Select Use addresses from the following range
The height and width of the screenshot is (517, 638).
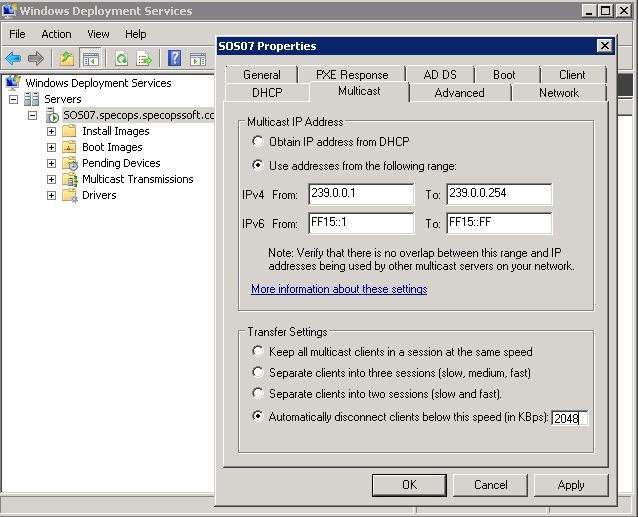258,165
